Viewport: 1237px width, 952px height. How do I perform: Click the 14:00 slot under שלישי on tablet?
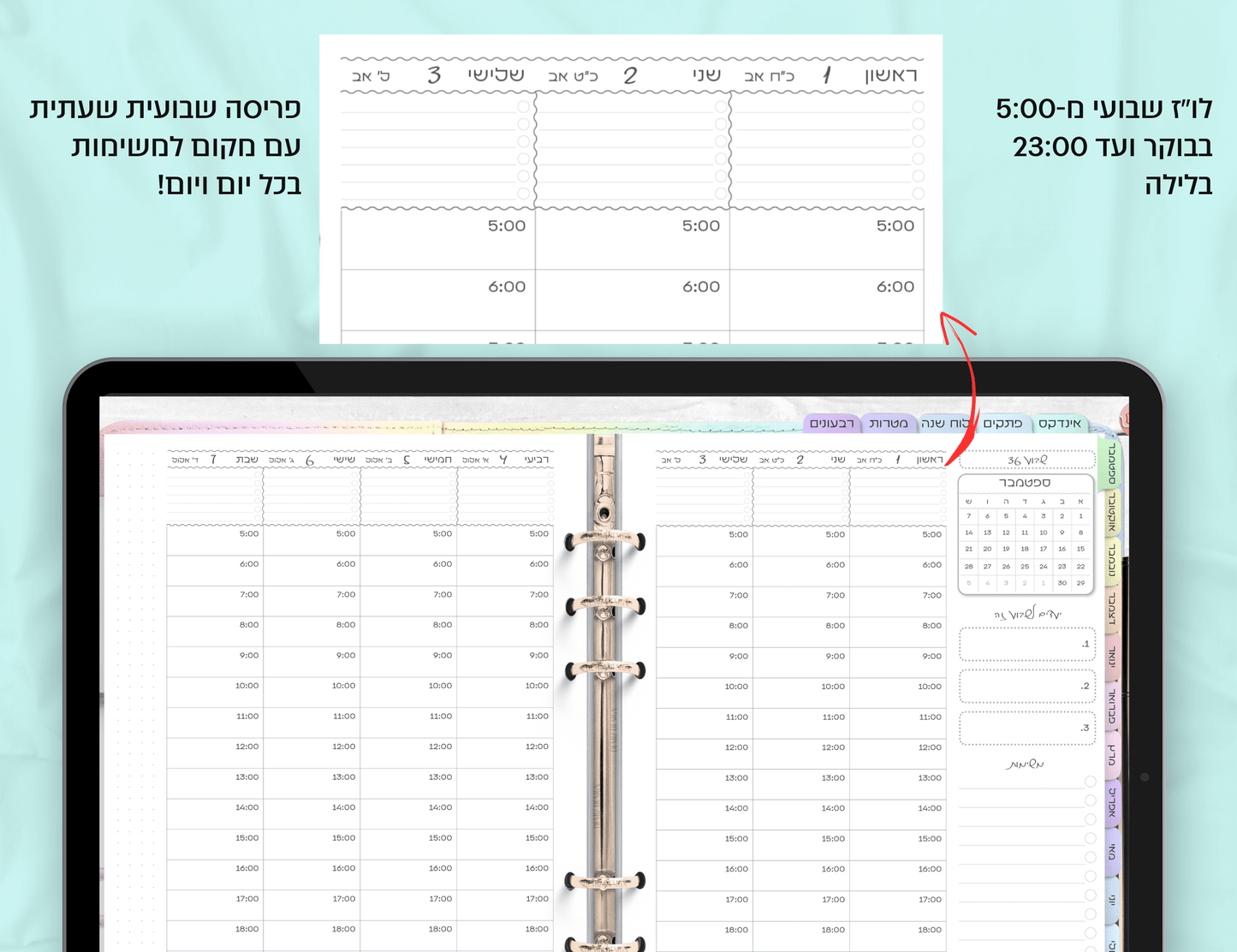point(705,815)
